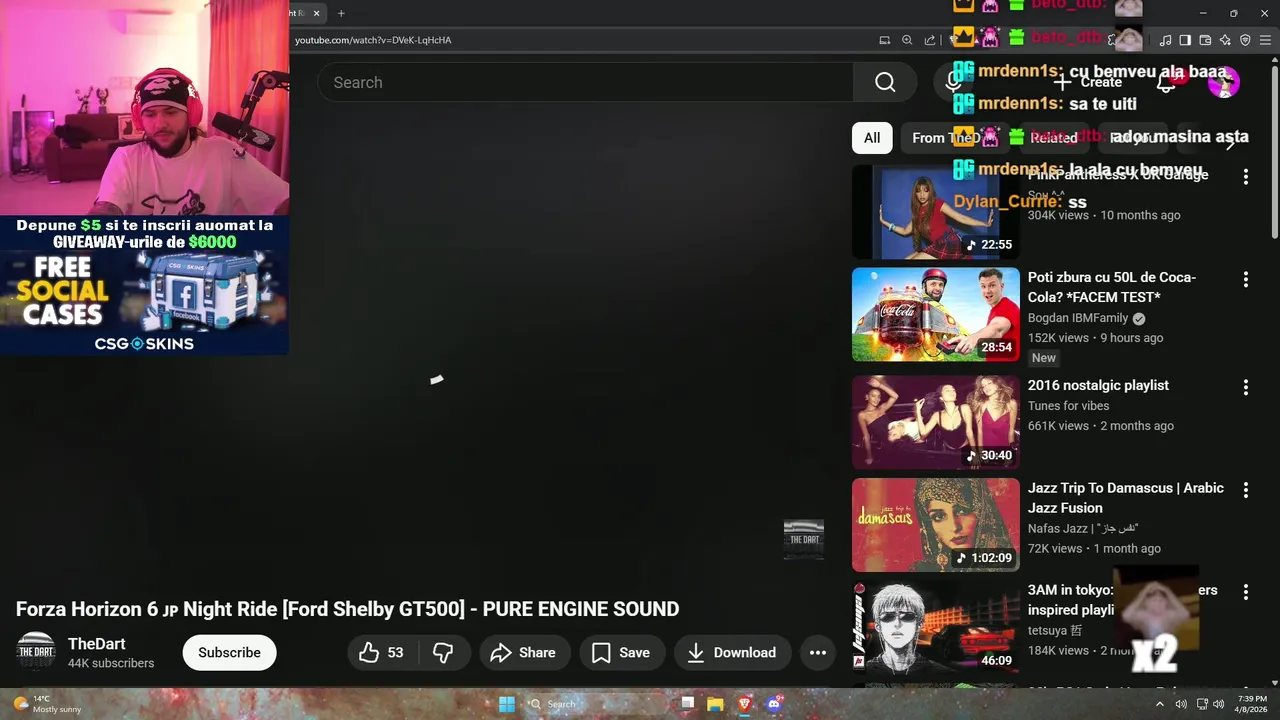Image resolution: width=1280 pixels, height=720 pixels.
Task: Click the browser share page icon
Action: 930,40
